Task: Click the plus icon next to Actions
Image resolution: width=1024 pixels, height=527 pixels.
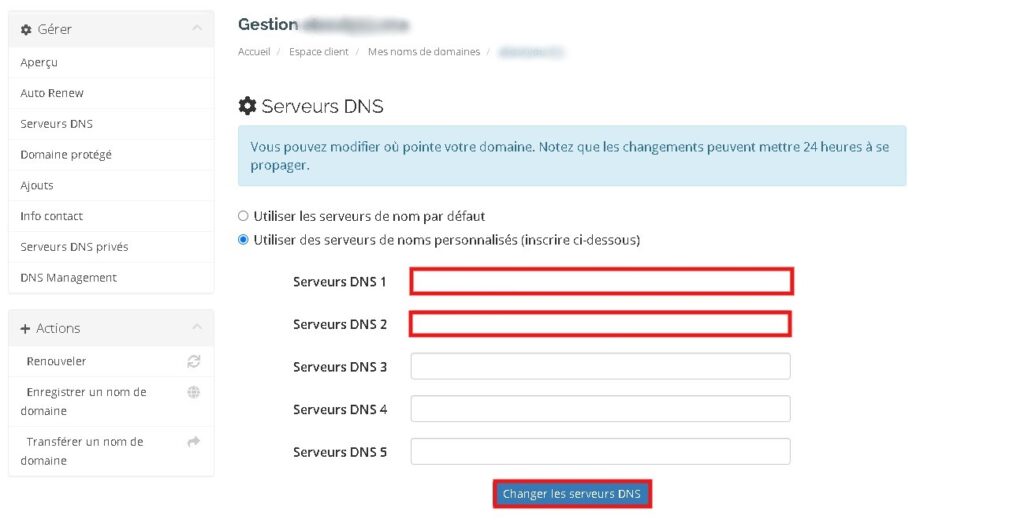Action: click(x=26, y=329)
